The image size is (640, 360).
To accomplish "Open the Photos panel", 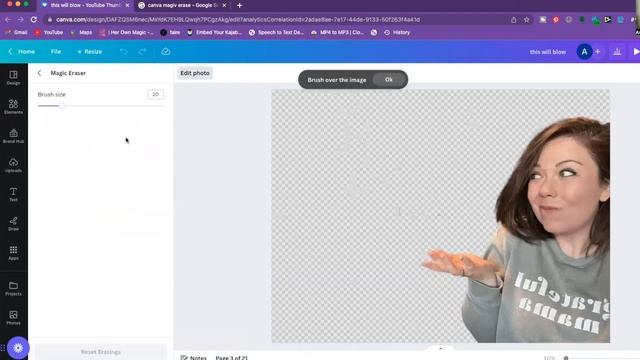I will click(13, 318).
